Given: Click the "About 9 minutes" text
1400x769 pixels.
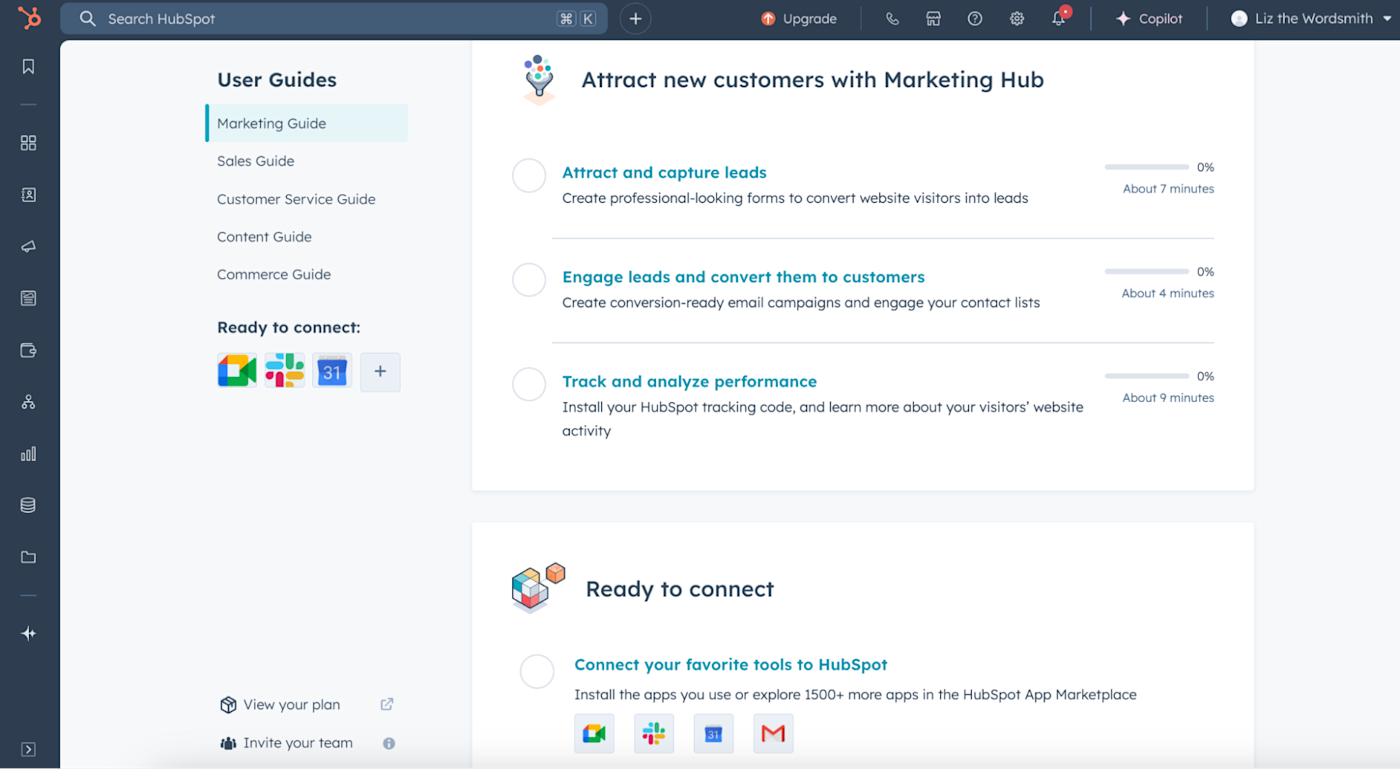Looking at the screenshot, I should click(1168, 398).
